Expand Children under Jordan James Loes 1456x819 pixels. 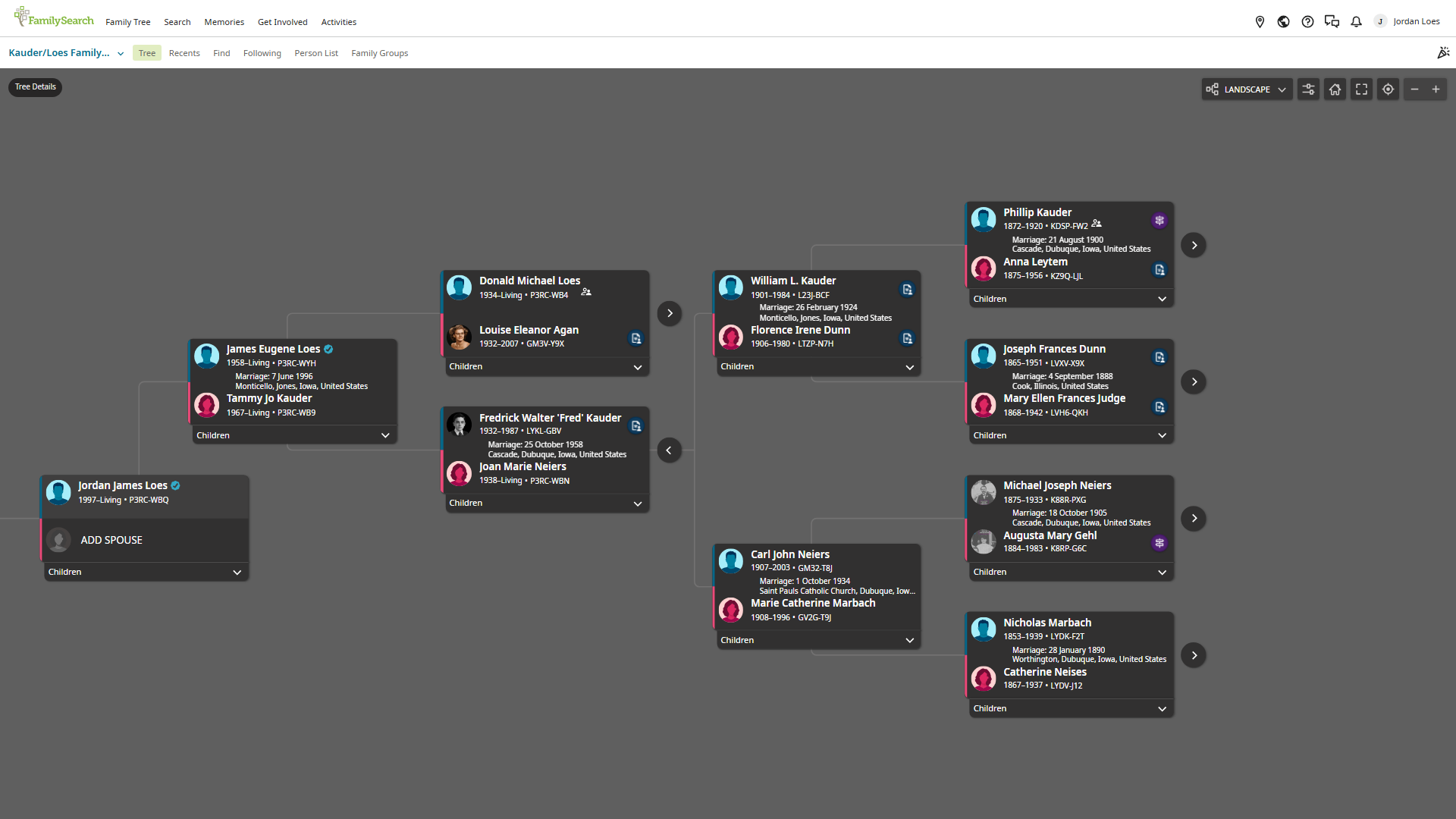(x=145, y=572)
